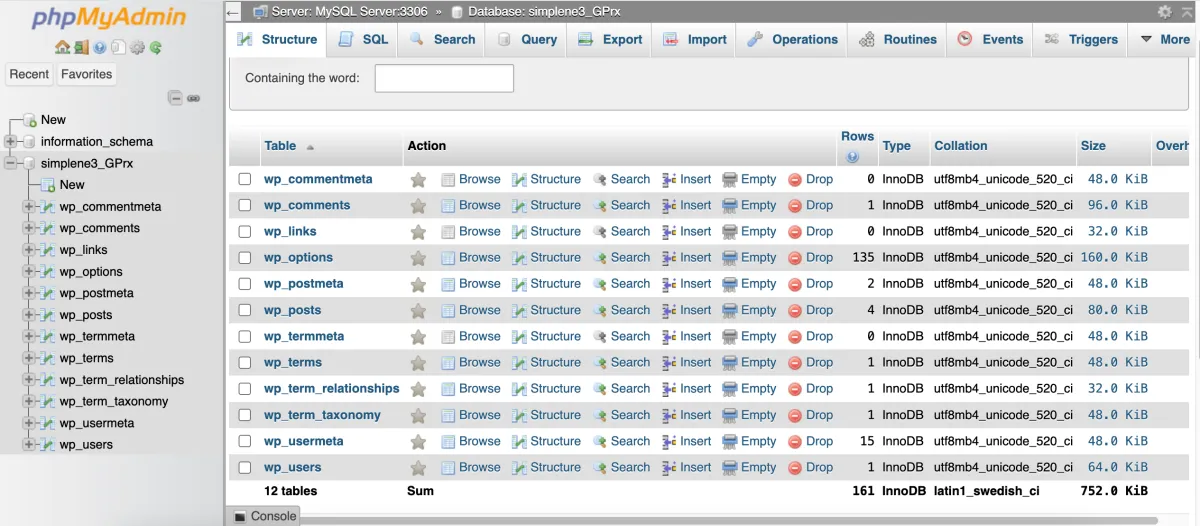Click the log out door icon
The width and height of the screenshot is (1200, 526).
pyautogui.click(x=81, y=47)
